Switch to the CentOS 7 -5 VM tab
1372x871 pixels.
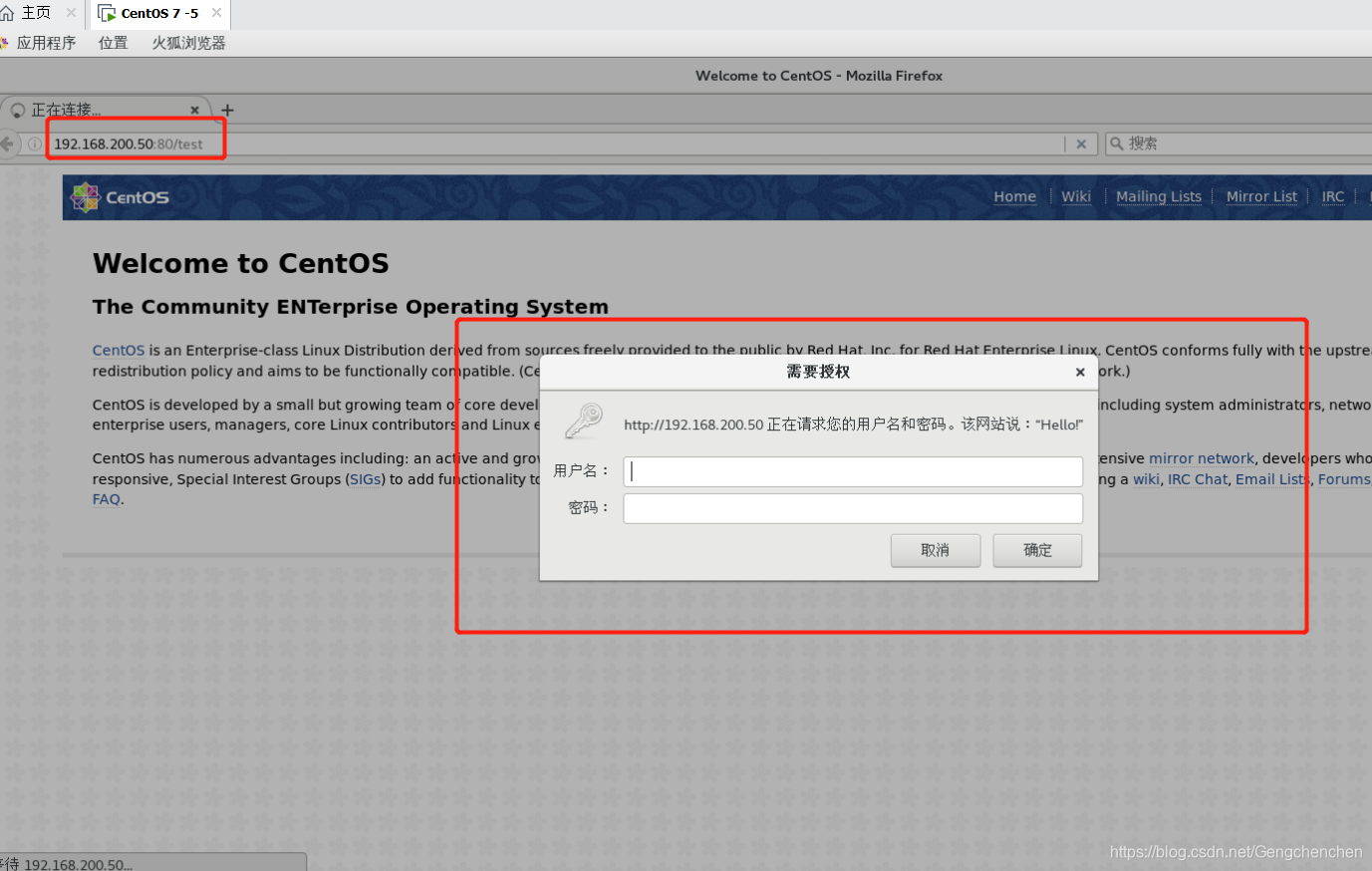[159, 14]
